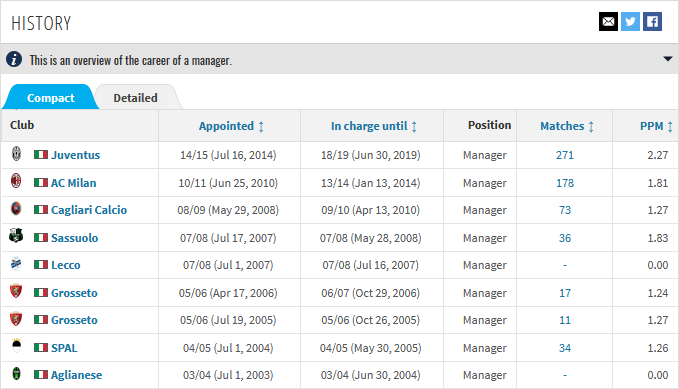Viewport: 679px width, 389px height.
Task: Open Grosseto link appointed Jul 19, 2005
Action: 74,320
